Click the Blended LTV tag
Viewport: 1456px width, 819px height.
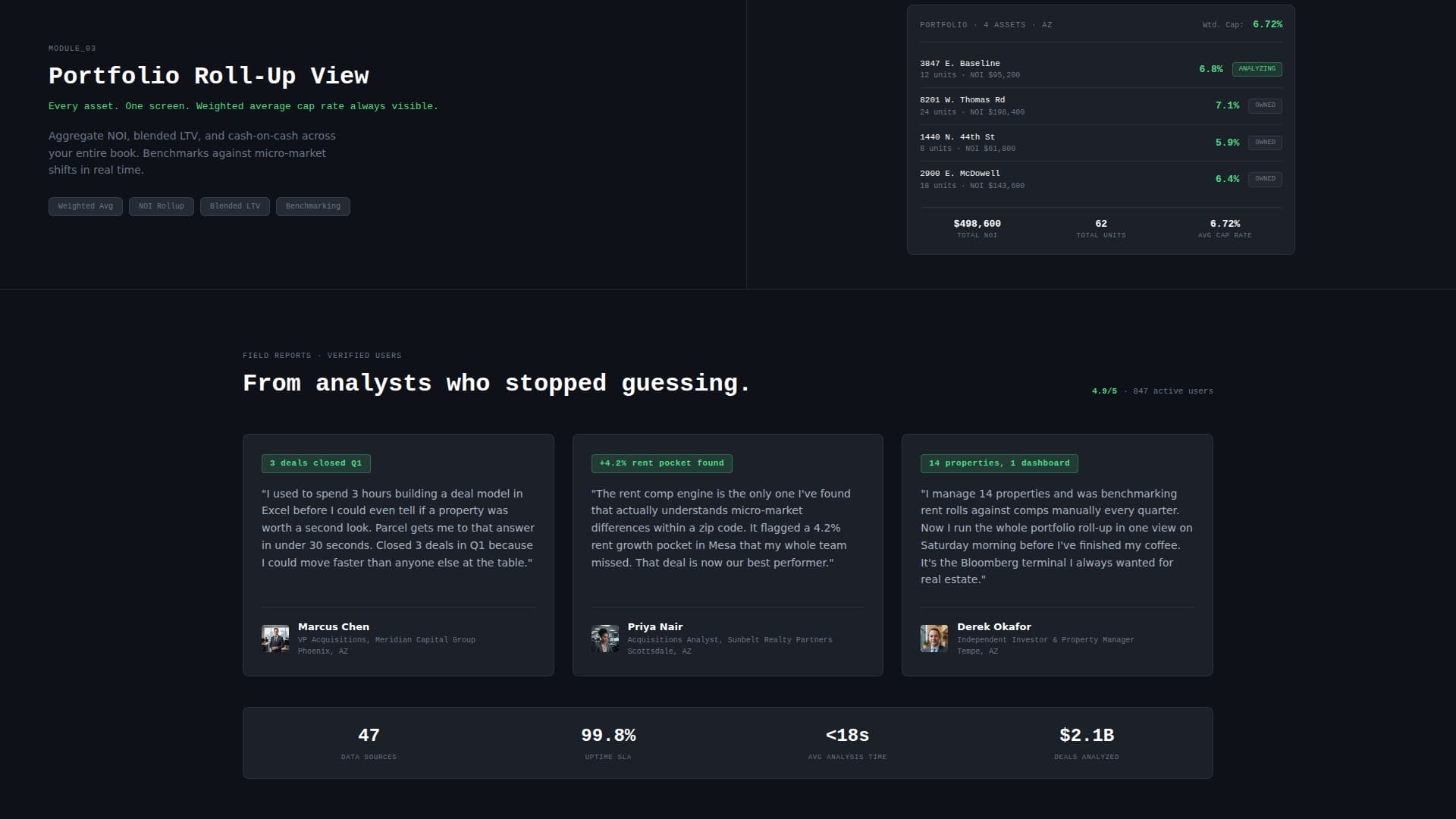(234, 206)
